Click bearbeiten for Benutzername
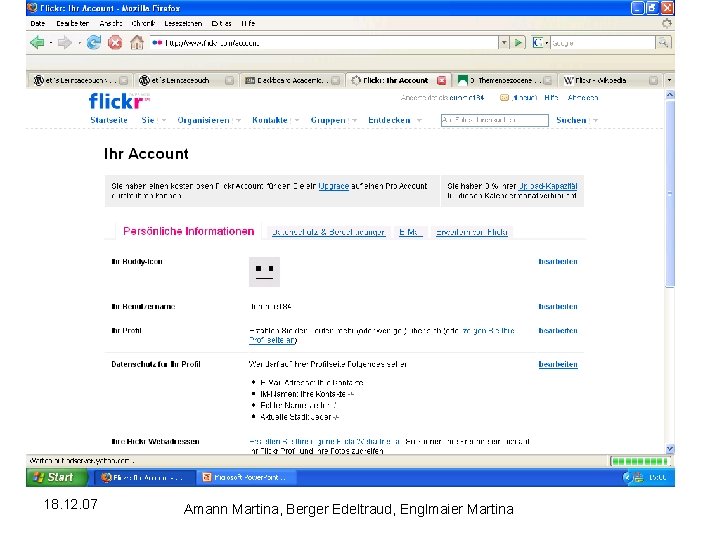 (x=558, y=306)
